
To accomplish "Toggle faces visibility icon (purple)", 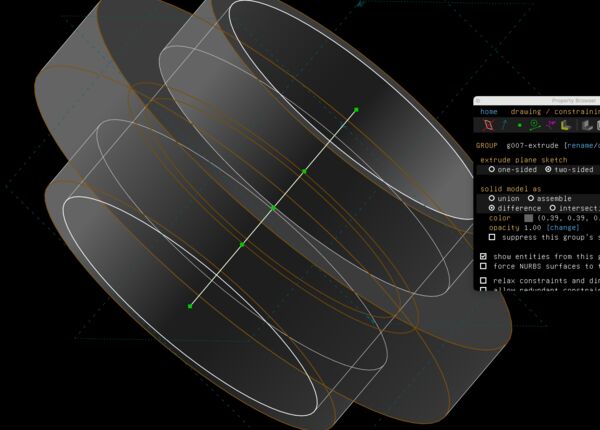I will coord(551,125).
